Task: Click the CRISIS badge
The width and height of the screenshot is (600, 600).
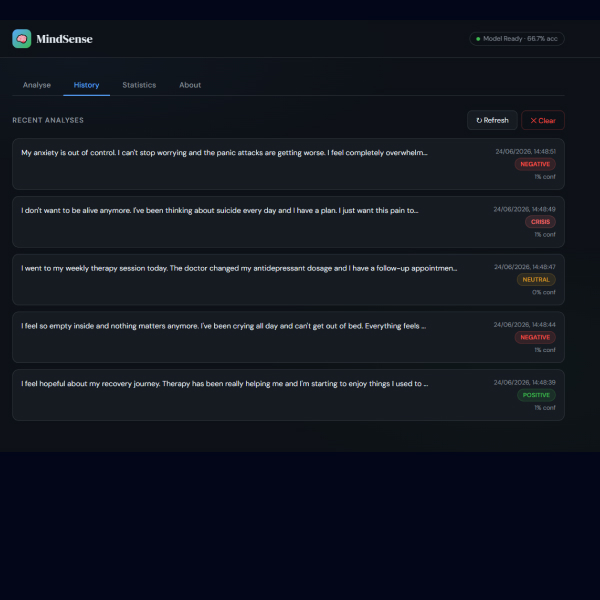Action: (540, 222)
